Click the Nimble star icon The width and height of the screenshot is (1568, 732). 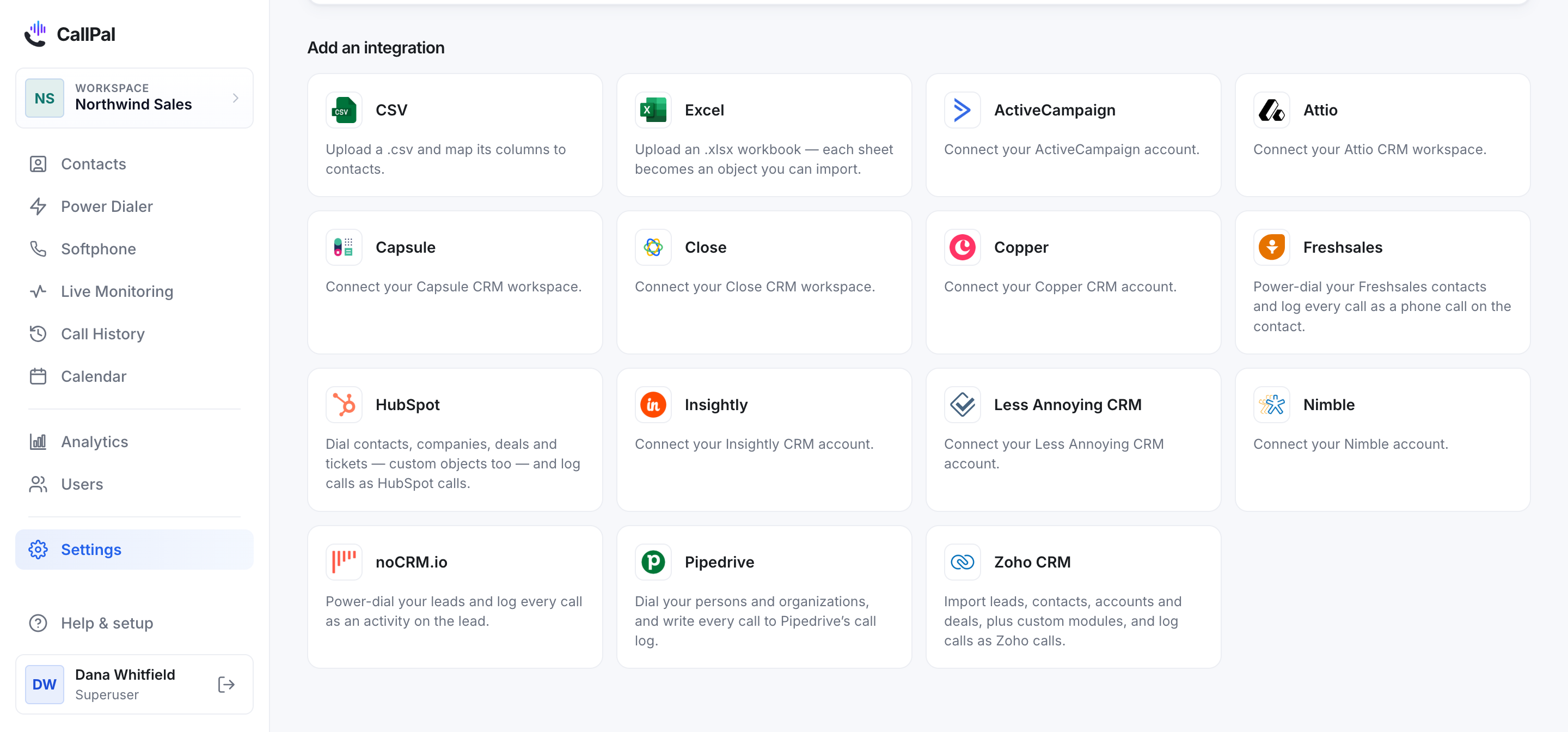[1272, 404]
